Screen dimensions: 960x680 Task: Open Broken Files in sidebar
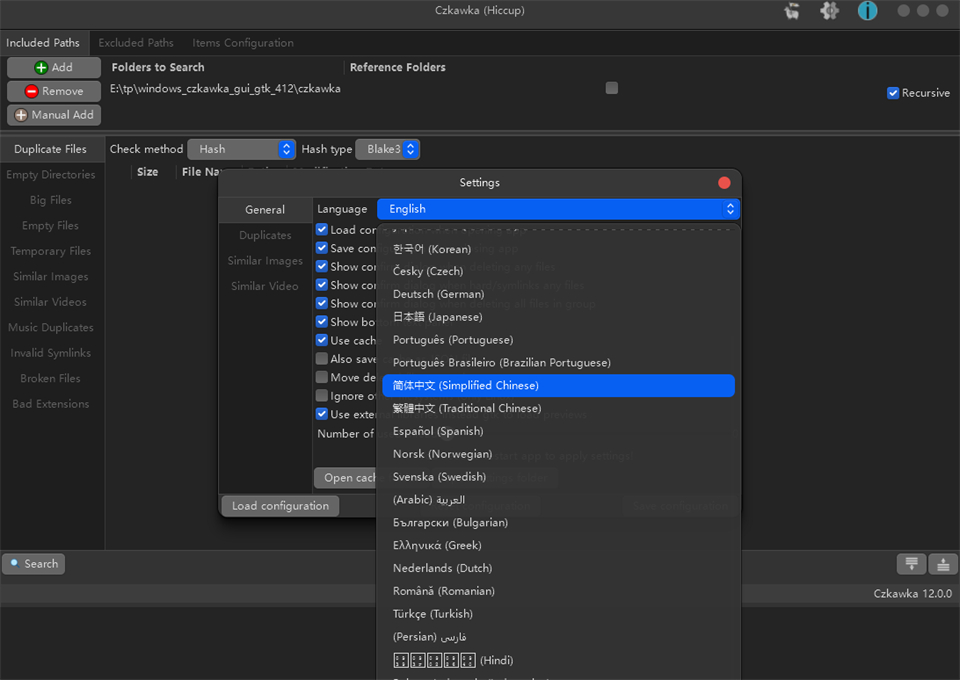coord(51,378)
